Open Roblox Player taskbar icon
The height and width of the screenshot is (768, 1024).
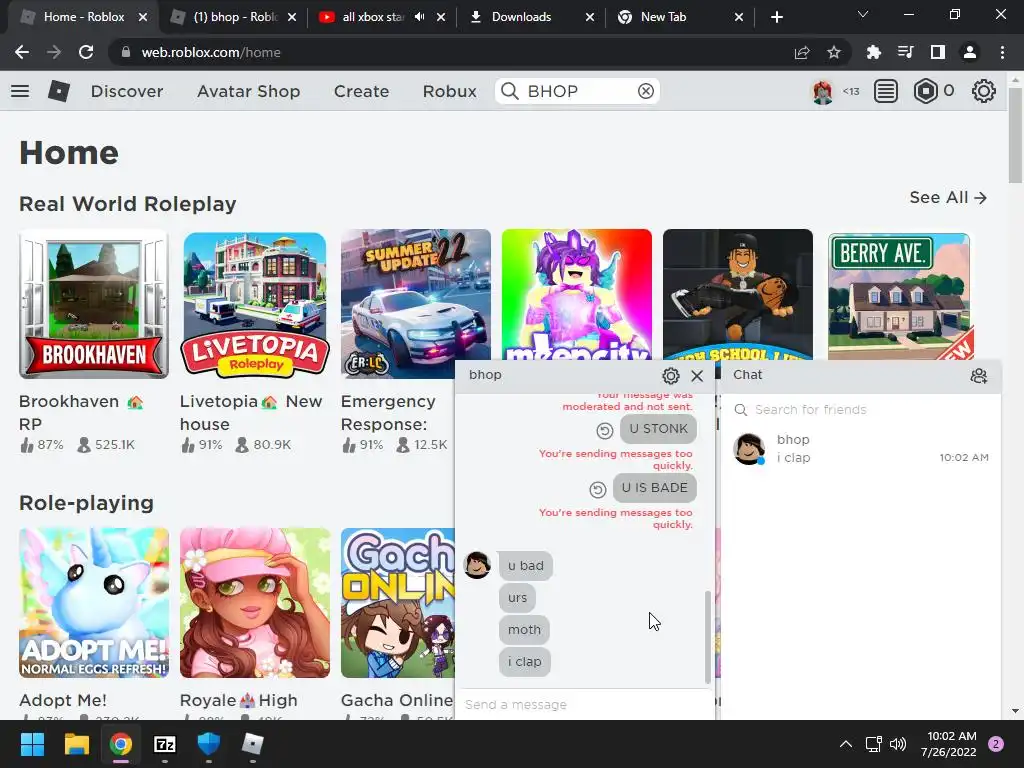tap(253, 744)
